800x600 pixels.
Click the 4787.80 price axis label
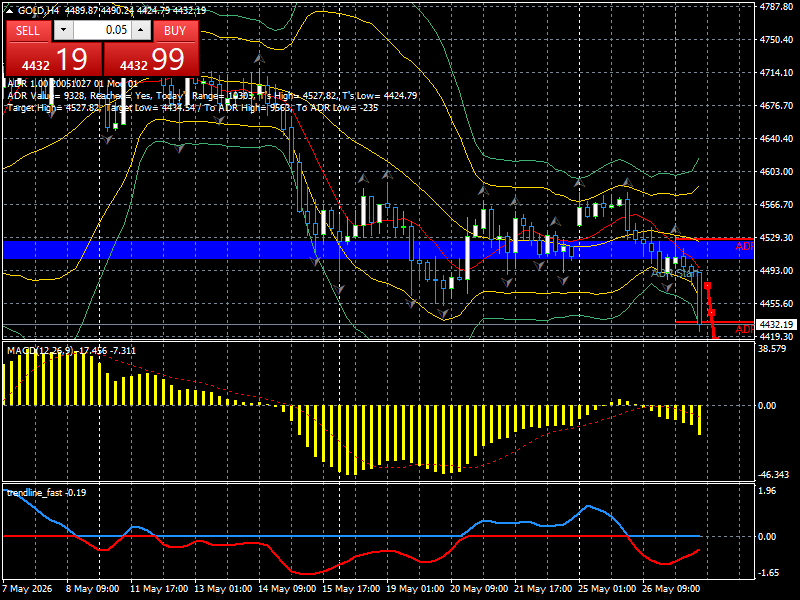click(x=776, y=7)
